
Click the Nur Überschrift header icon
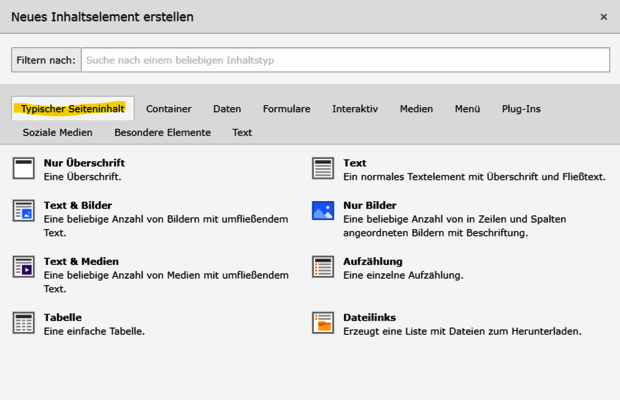point(23,168)
